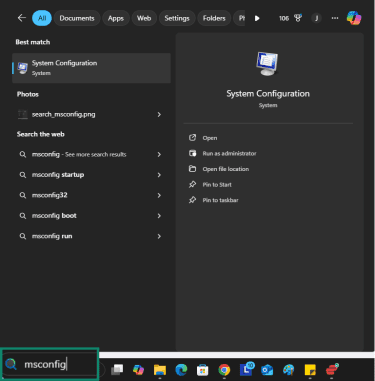This screenshot has height=381, width=375.
Task: Click large System Configuration icon in preview
Action: coord(268,64)
